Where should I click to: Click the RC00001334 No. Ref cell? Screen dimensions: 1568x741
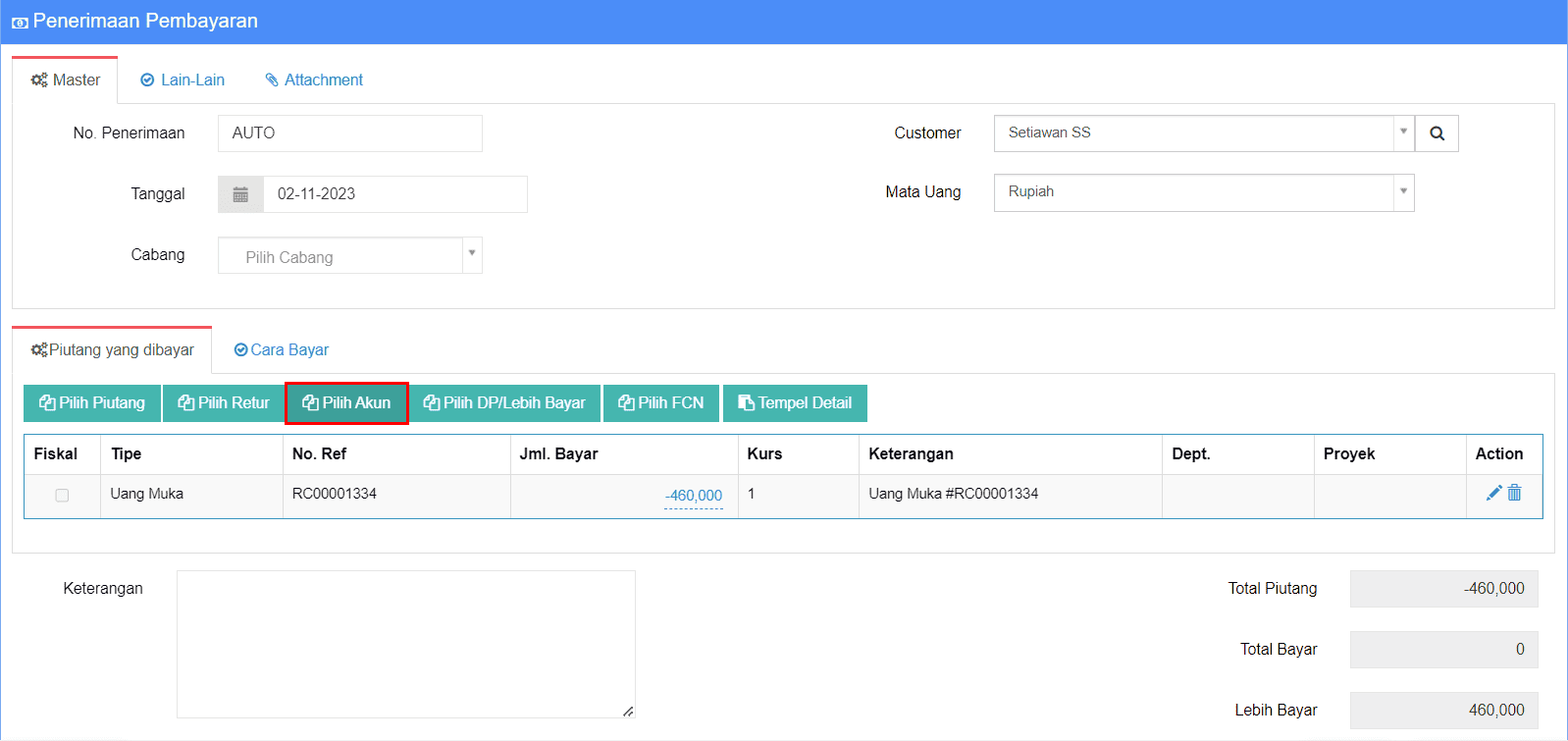tap(396, 495)
